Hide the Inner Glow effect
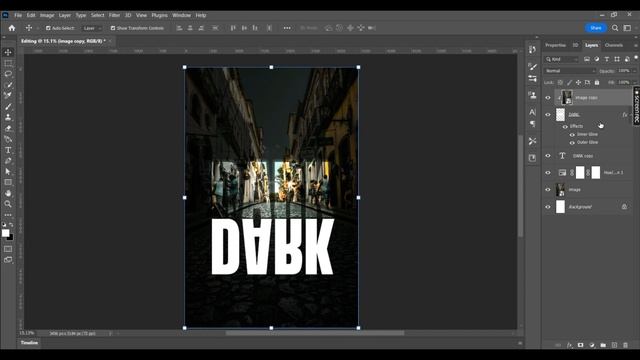640x360 pixels. 572,135
